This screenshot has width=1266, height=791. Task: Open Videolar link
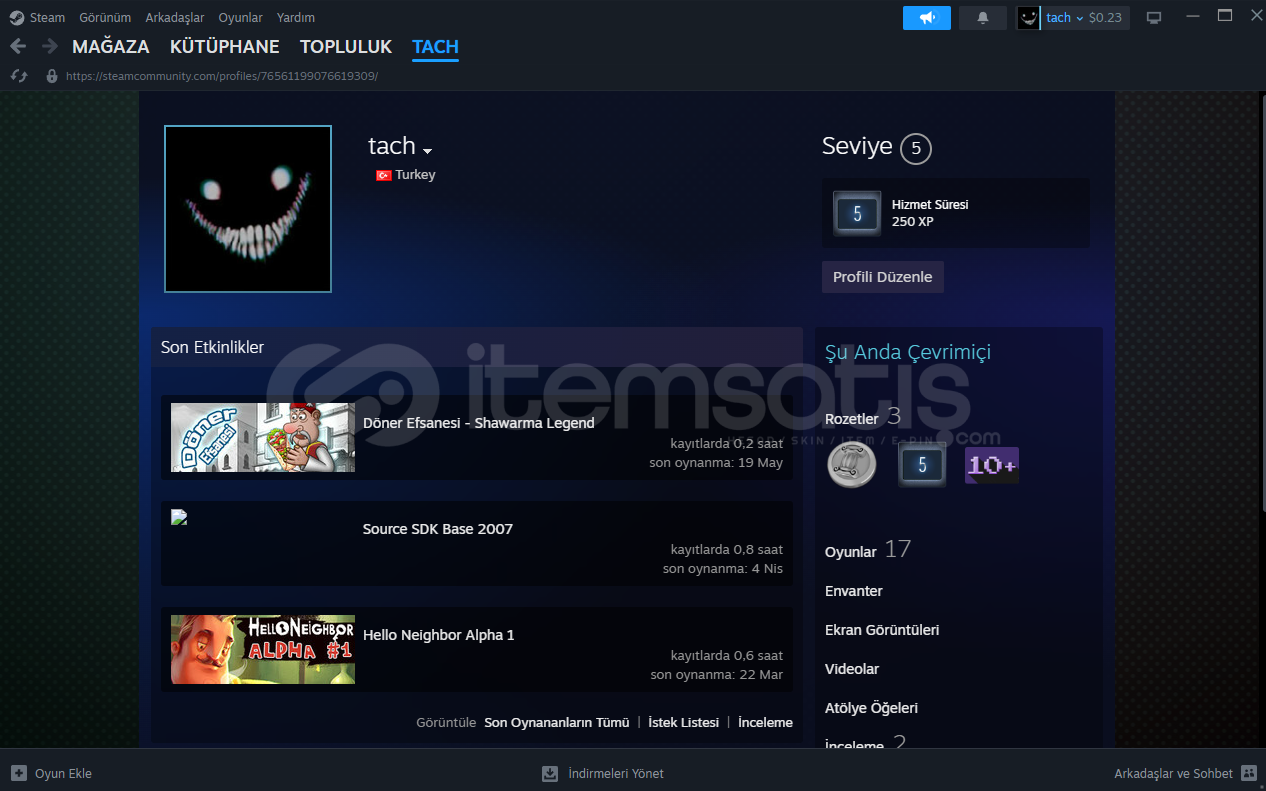coord(852,669)
